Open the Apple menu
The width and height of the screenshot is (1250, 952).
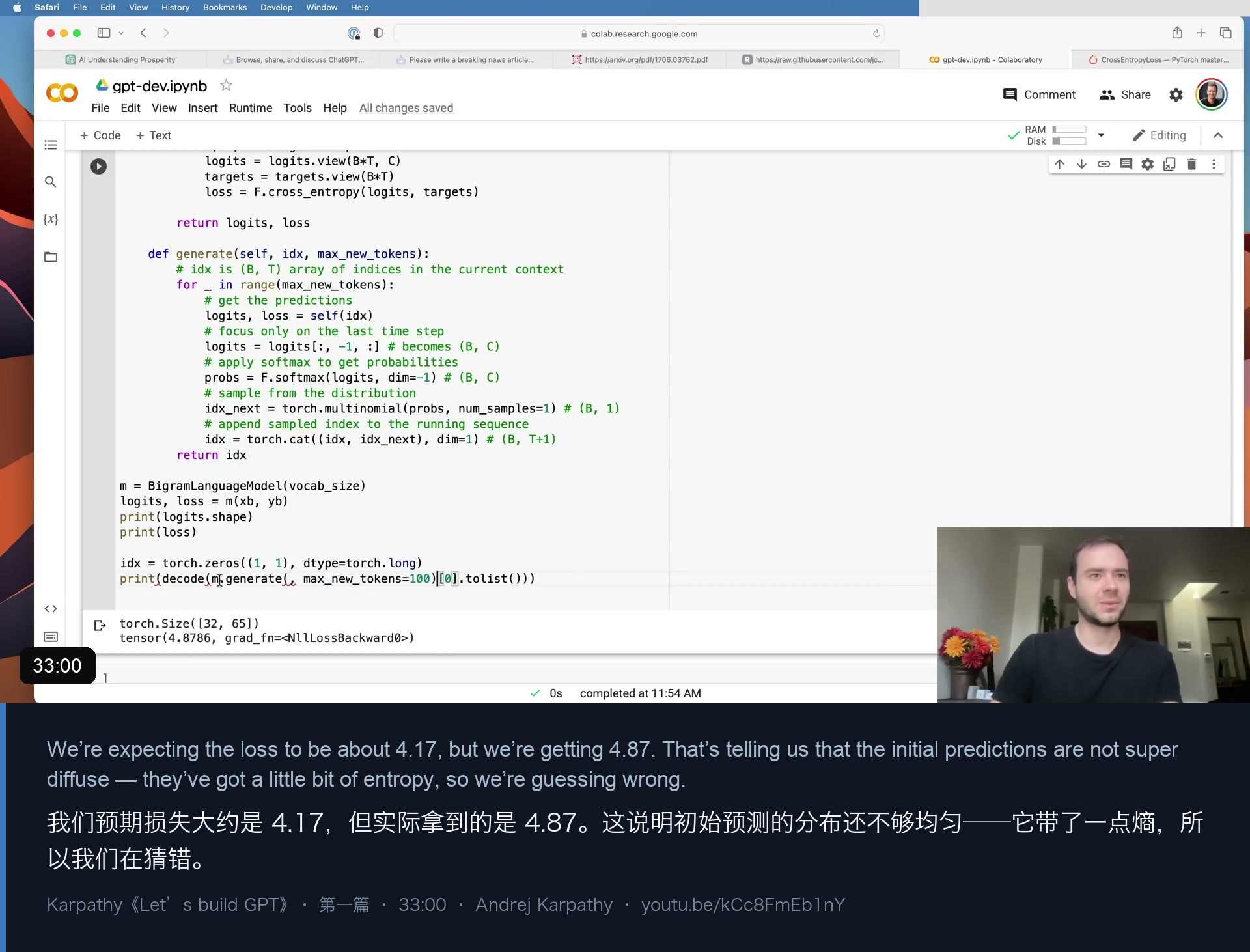(x=17, y=7)
